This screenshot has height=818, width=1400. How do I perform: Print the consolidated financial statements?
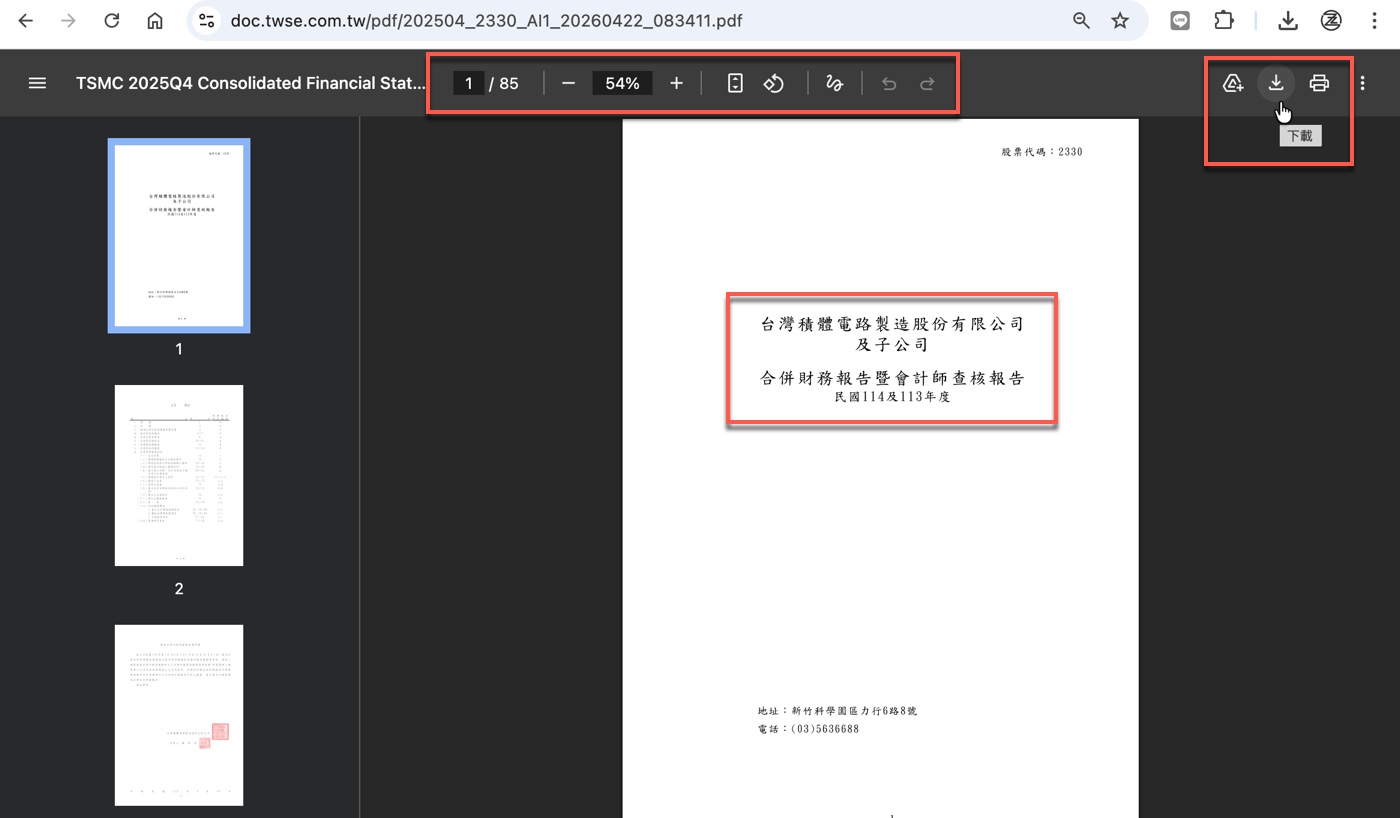coord(1319,83)
